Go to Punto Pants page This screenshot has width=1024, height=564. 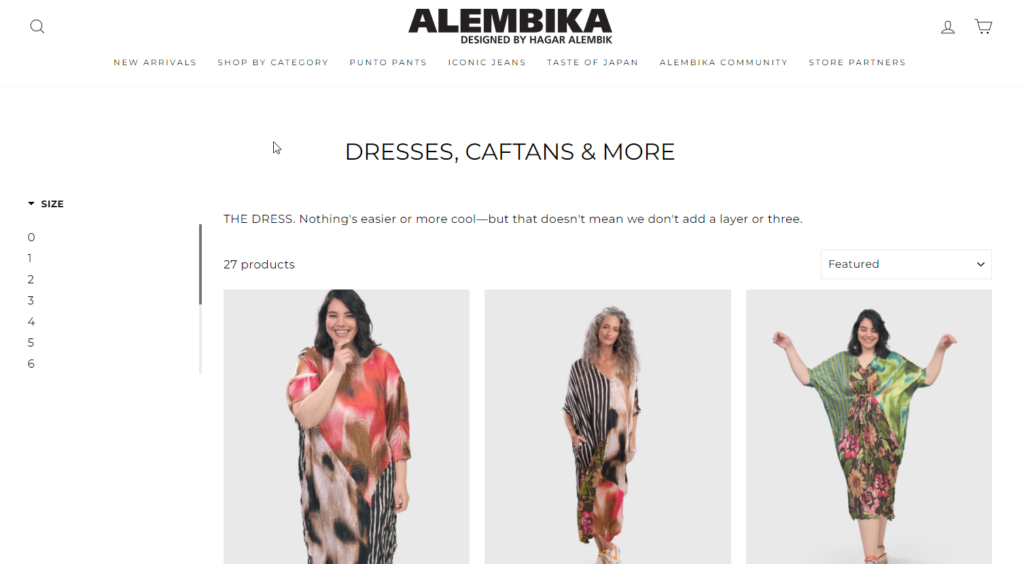tap(388, 62)
